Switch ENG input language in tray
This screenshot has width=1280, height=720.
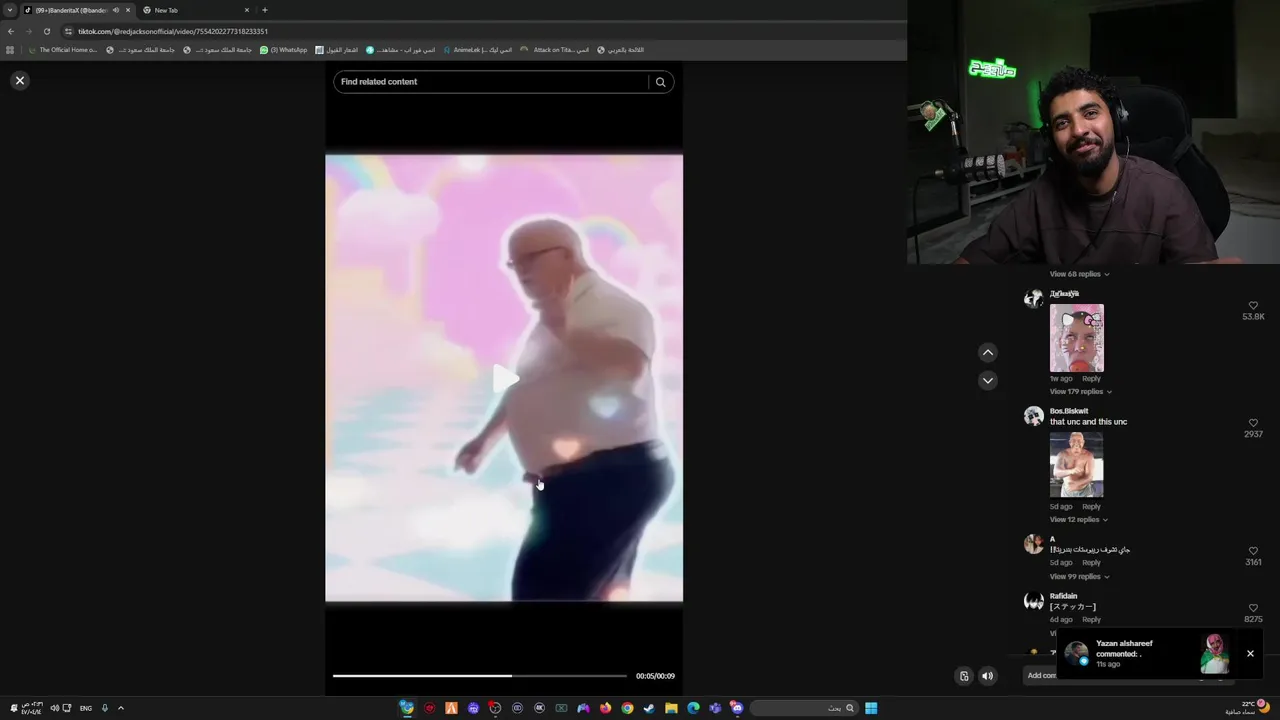pyautogui.click(x=86, y=708)
